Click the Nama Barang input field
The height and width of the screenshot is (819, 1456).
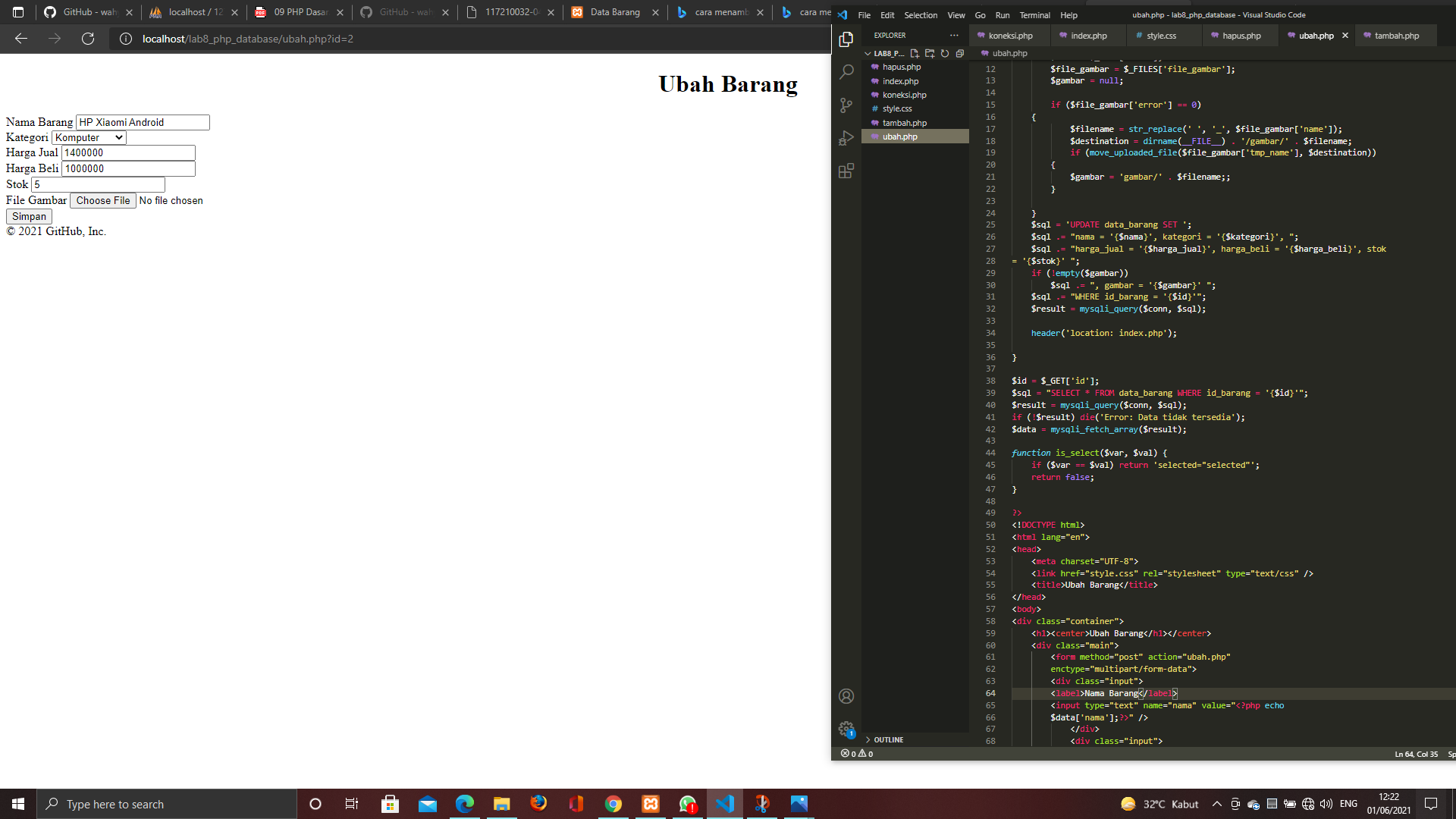tap(142, 122)
